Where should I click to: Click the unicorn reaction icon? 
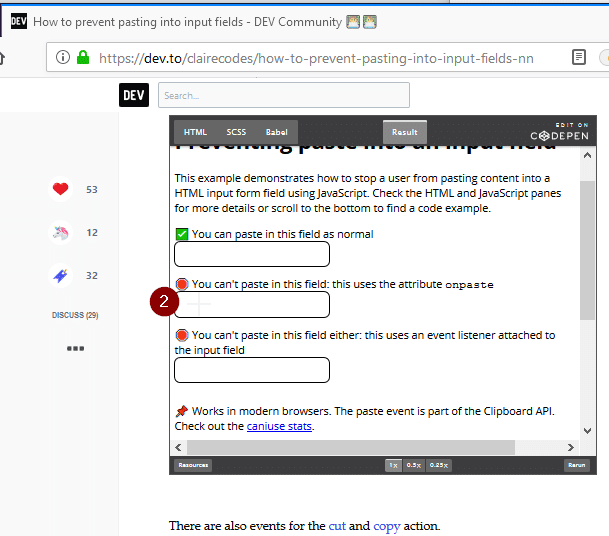61,232
